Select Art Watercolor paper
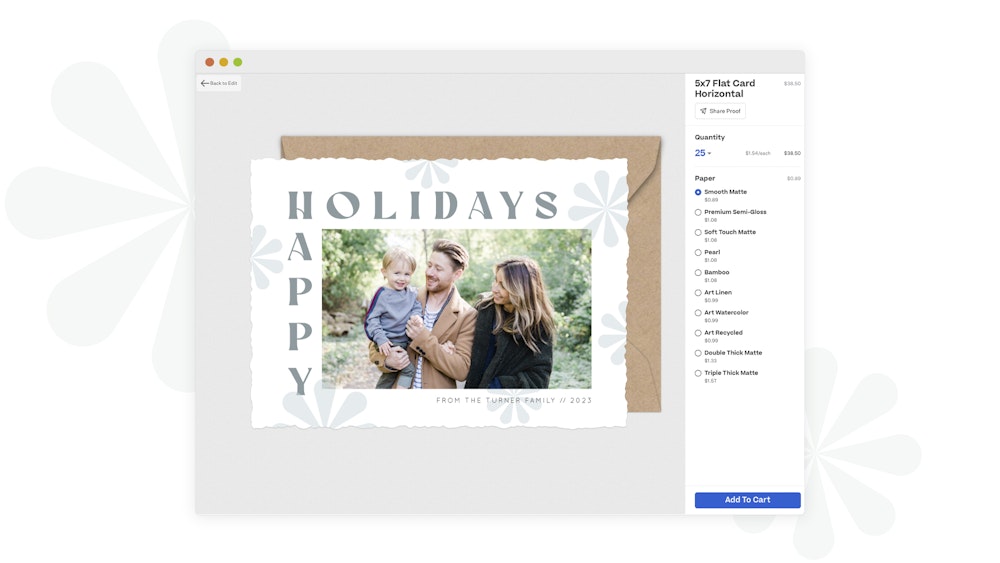The width and height of the screenshot is (1000, 563). coord(698,313)
